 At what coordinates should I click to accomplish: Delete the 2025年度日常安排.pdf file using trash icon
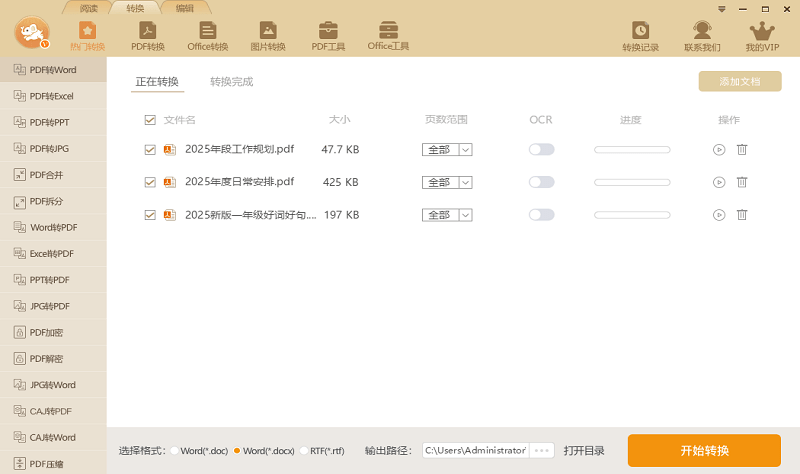point(742,182)
